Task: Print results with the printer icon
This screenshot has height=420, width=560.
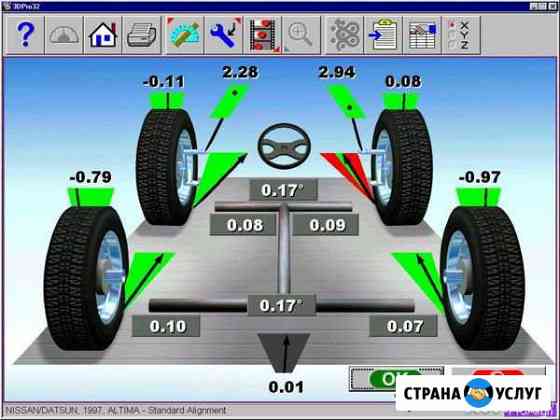Action: [x=142, y=35]
